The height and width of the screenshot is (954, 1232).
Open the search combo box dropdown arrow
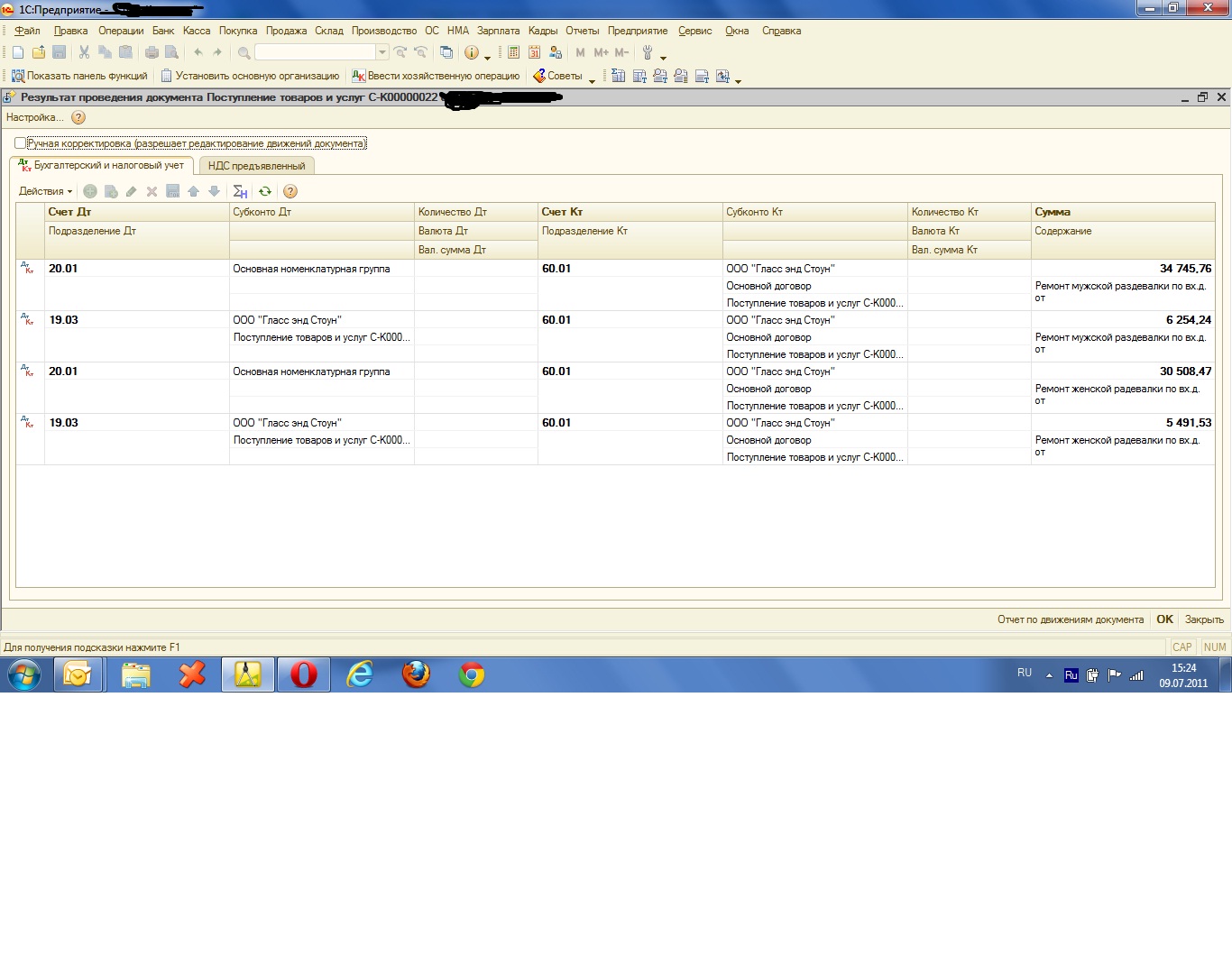382,52
